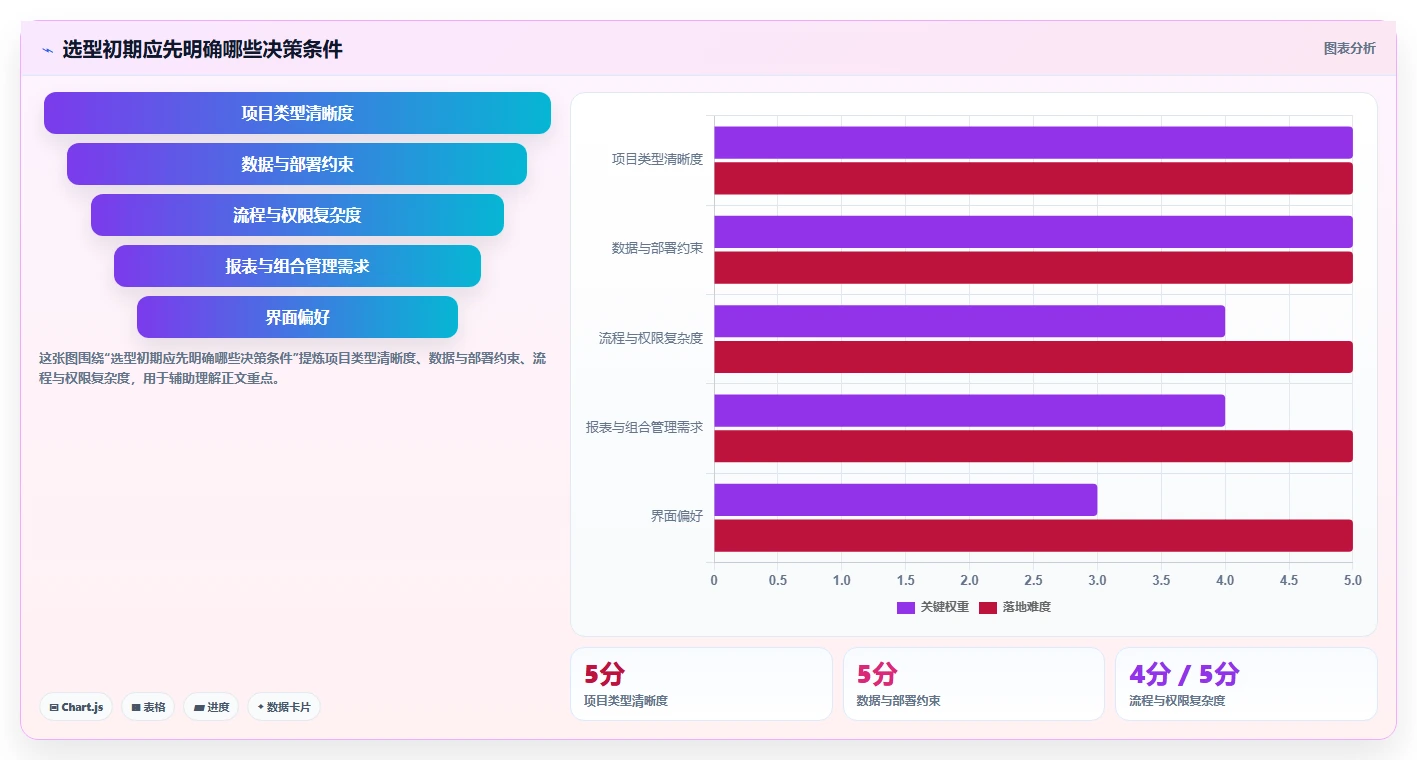1417x760 pixels.
Task: Click purple bar for 报表与组合管理需求
Action: point(969,410)
